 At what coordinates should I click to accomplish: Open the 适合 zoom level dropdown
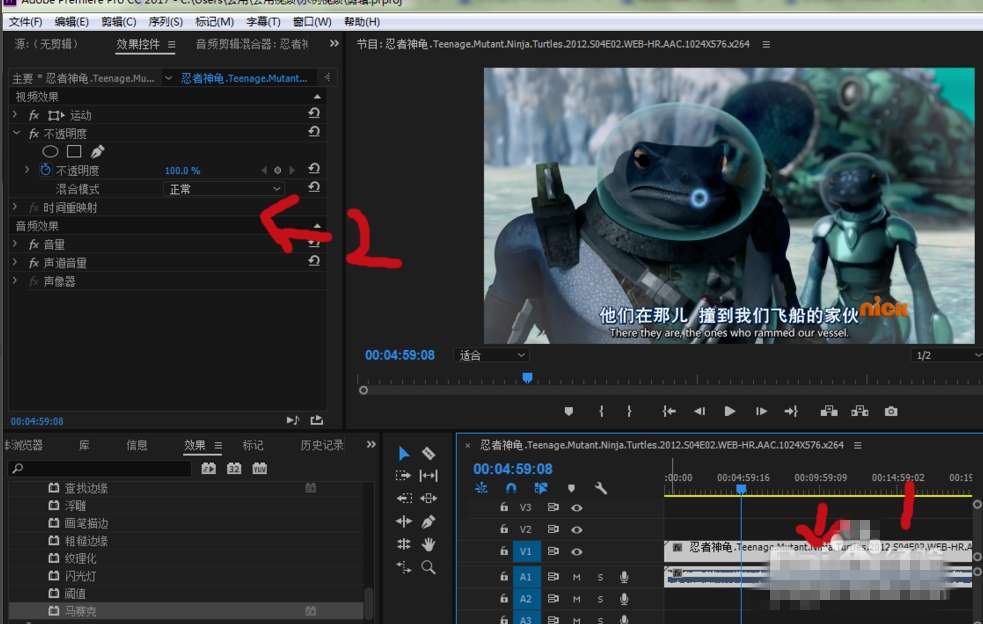(491, 354)
